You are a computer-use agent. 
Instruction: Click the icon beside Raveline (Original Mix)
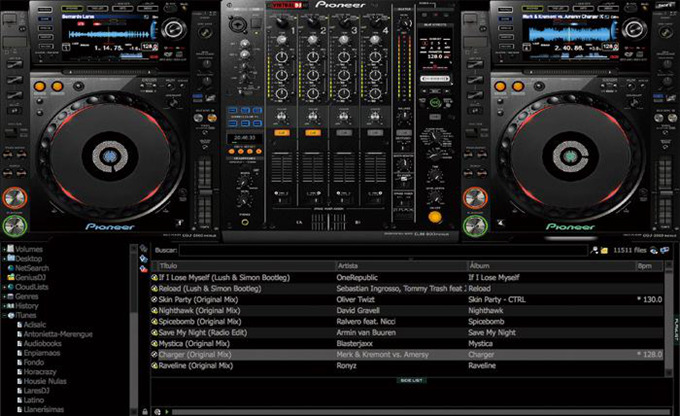click(154, 366)
